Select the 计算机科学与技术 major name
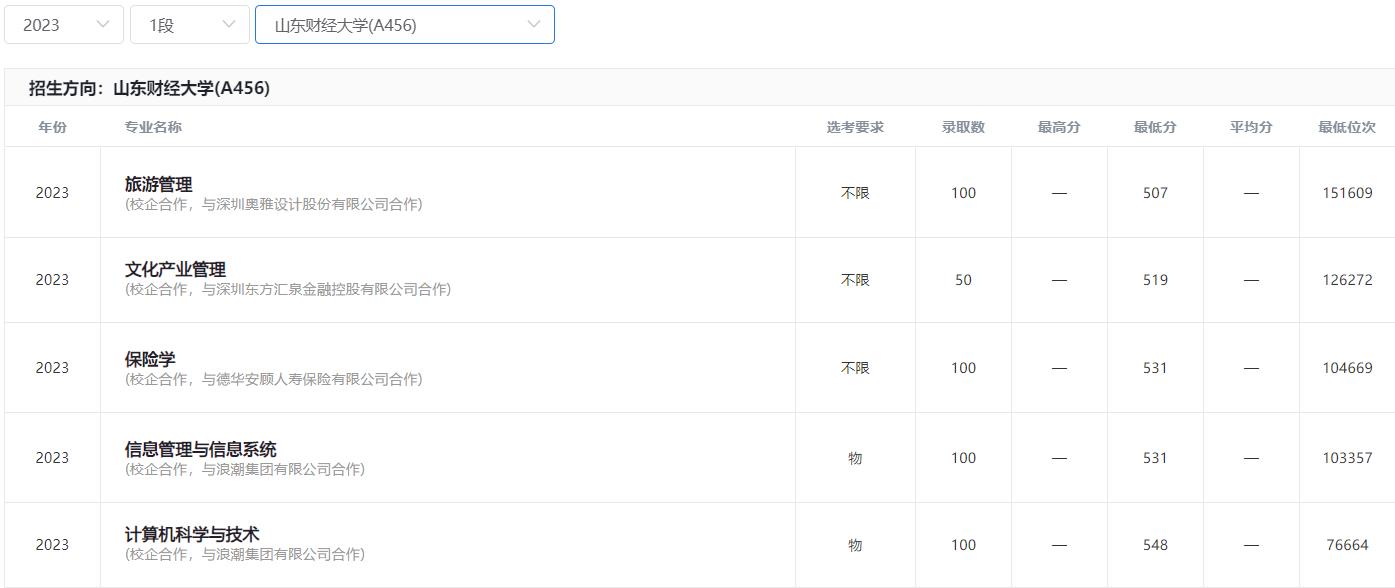Viewport: 1395px width, 588px height. tap(192, 534)
